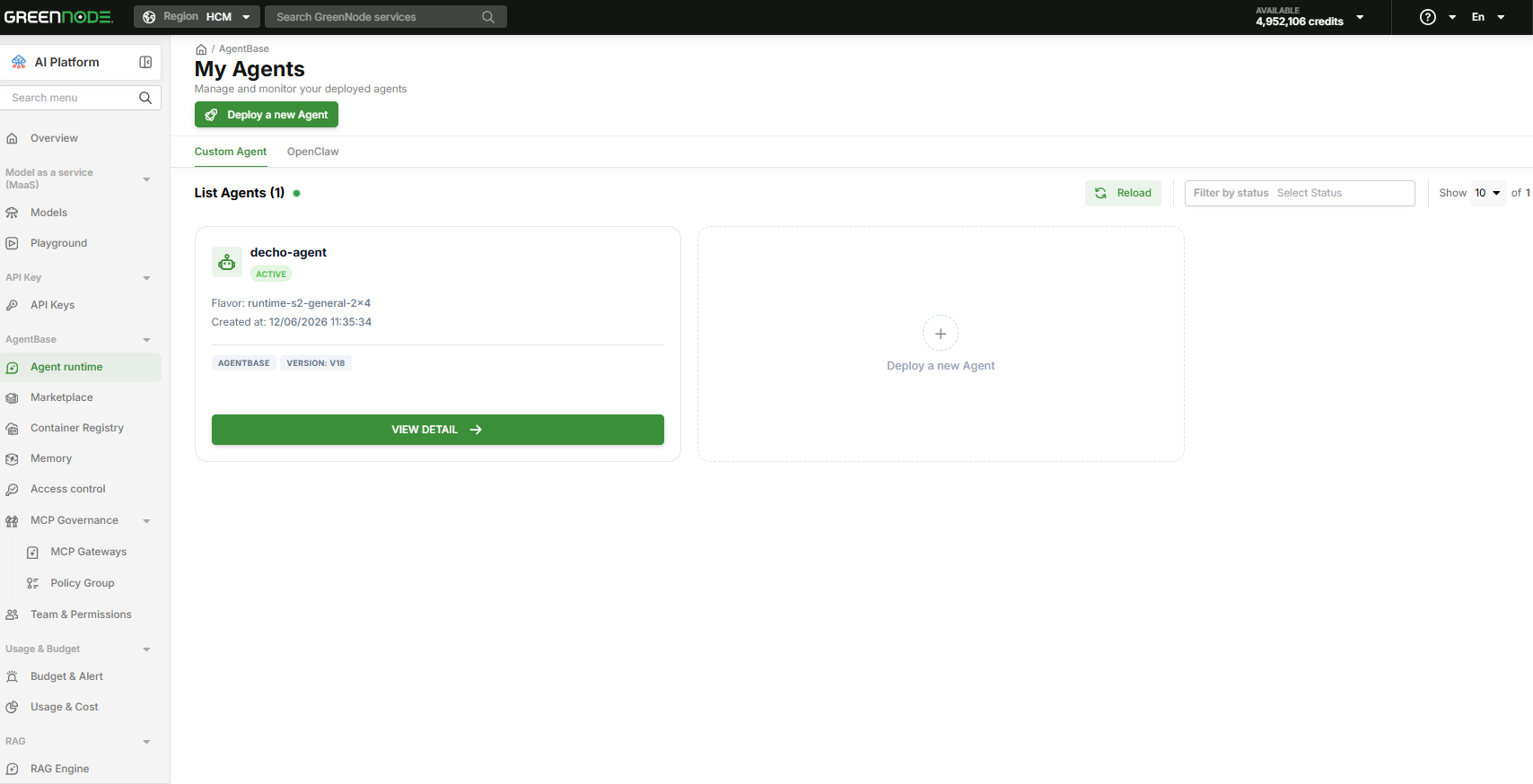This screenshot has width=1533, height=784.
Task: Click VIEW DETAIL for decho-agent
Action: click(438, 430)
